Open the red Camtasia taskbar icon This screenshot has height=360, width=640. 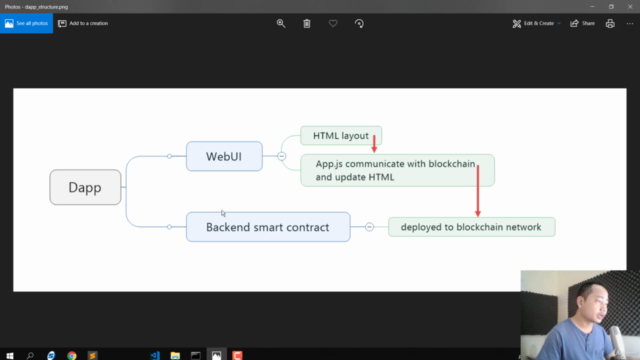(237, 356)
